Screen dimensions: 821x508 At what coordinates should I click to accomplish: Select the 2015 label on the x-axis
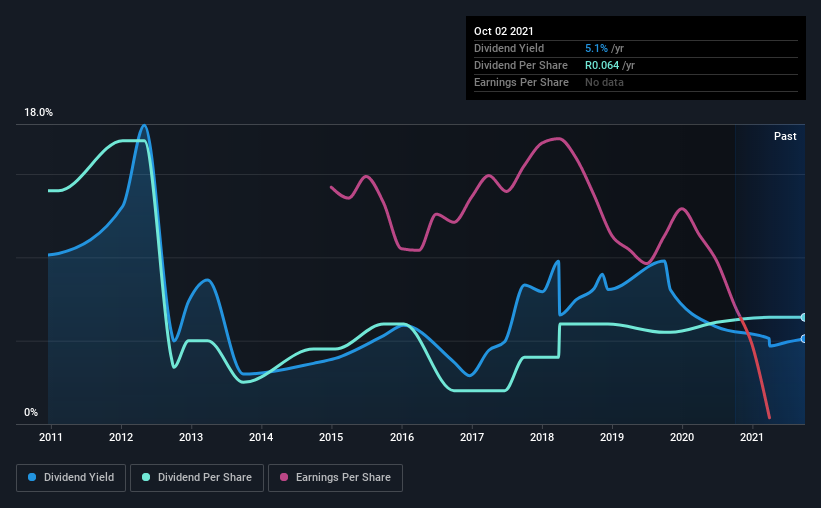click(331, 437)
